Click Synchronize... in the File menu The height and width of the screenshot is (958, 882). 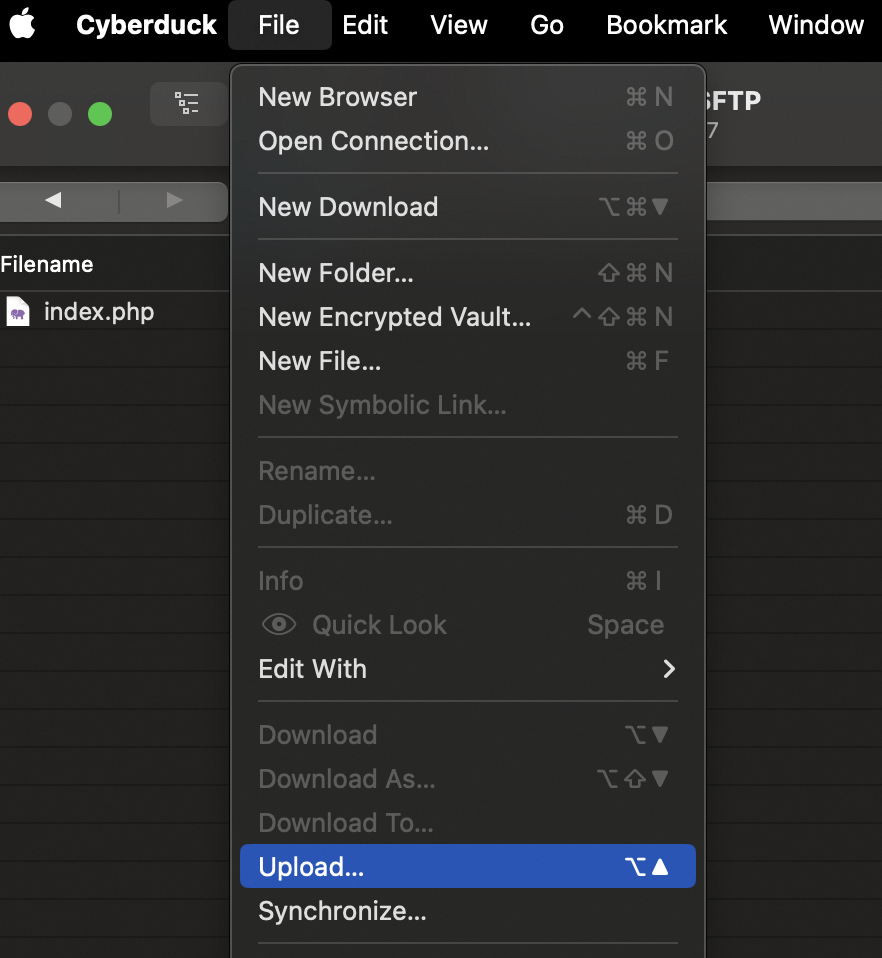[342, 911]
